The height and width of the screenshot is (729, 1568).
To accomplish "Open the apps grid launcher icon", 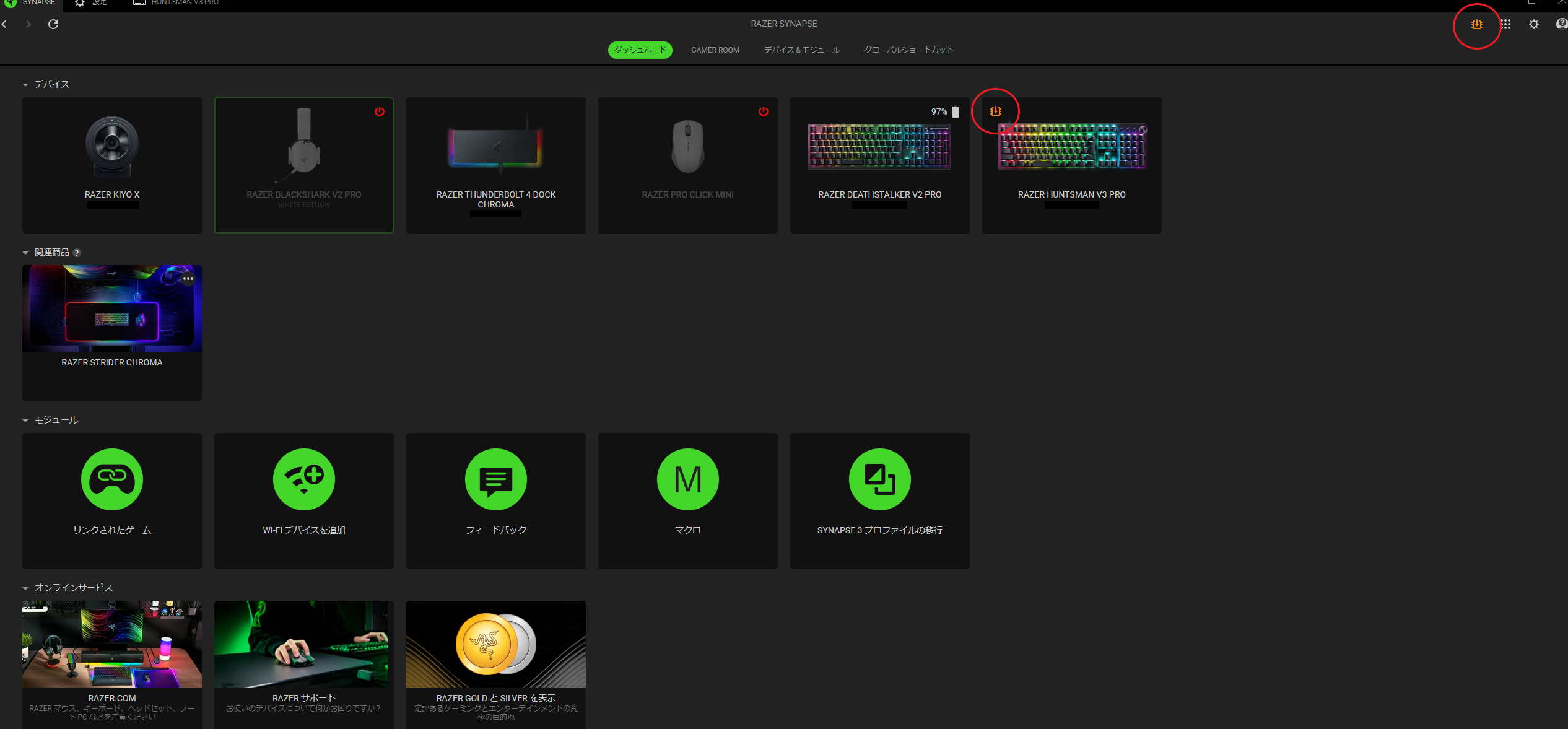I will pyautogui.click(x=1505, y=24).
